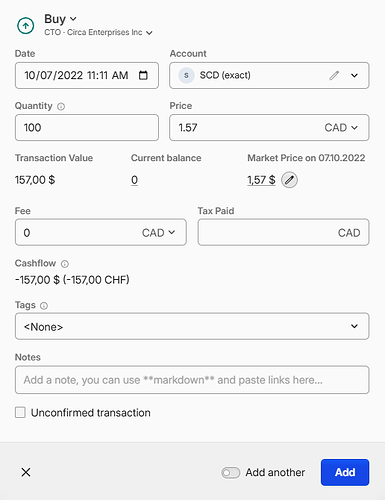Edit the SCD account with pencil icon
The height and width of the screenshot is (500, 385).
click(x=334, y=75)
